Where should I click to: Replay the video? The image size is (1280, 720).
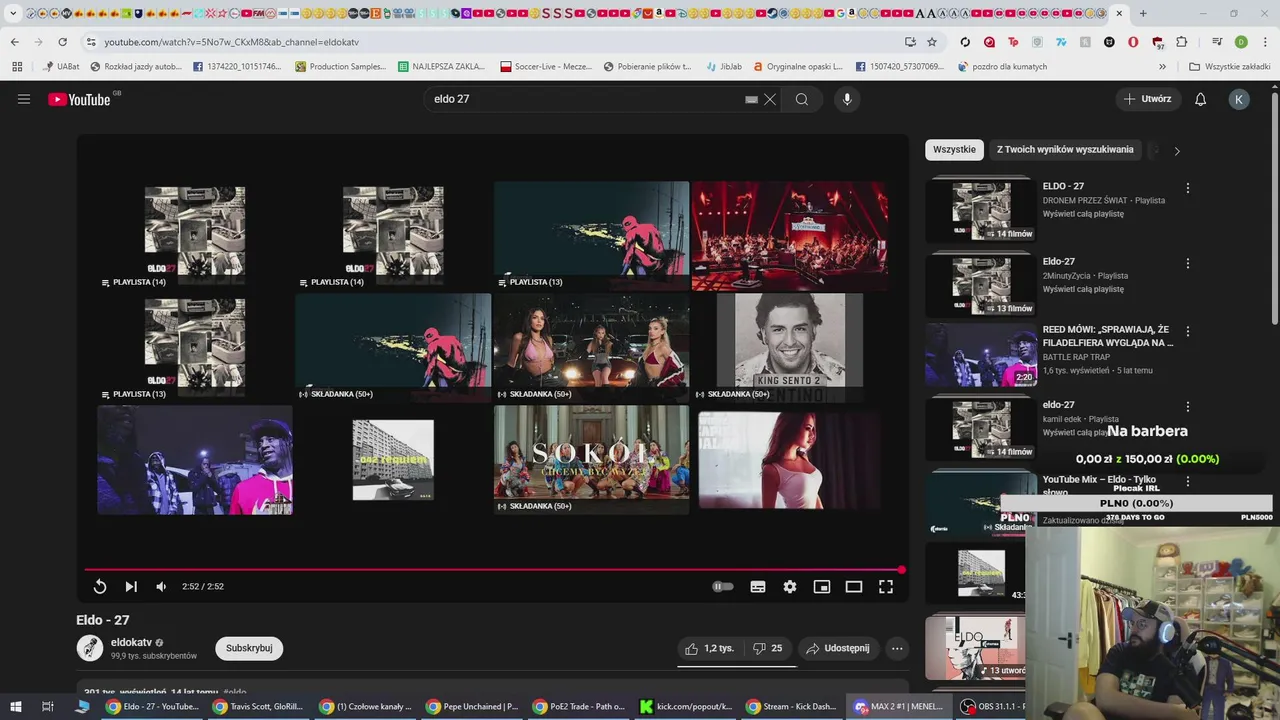click(x=100, y=587)
